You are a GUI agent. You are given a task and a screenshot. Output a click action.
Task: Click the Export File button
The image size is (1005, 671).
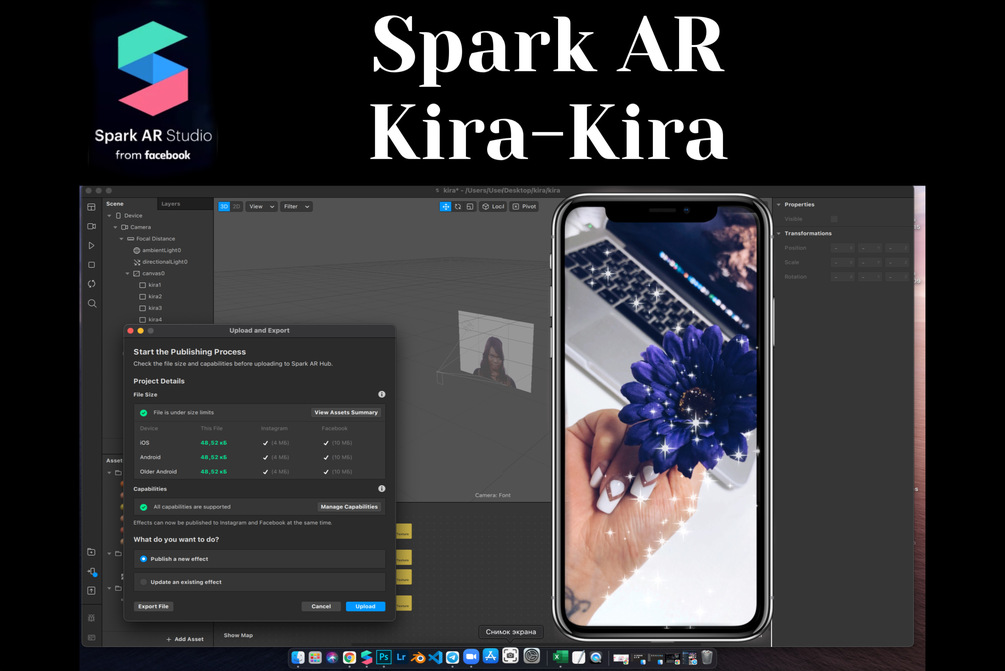[154, 606]
